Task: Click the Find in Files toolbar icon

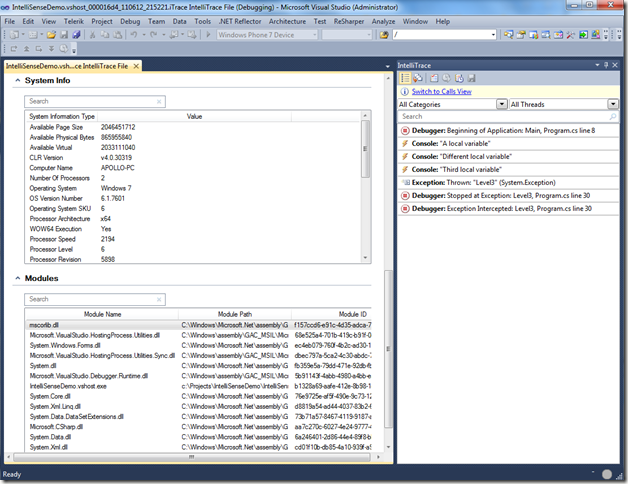Action: [x=385, y=35]
